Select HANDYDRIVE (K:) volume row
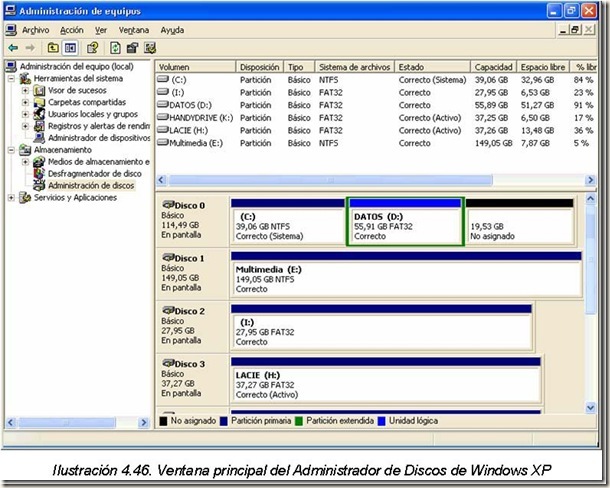The height and width of the screenshot is (488, 610). [375, 118]
